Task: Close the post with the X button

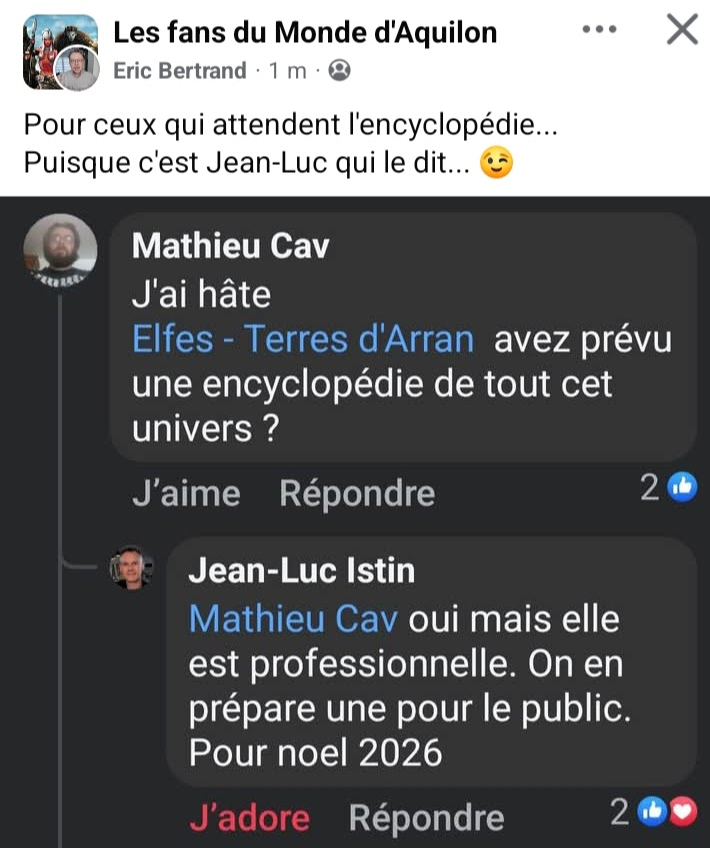Action: [681, 30]
